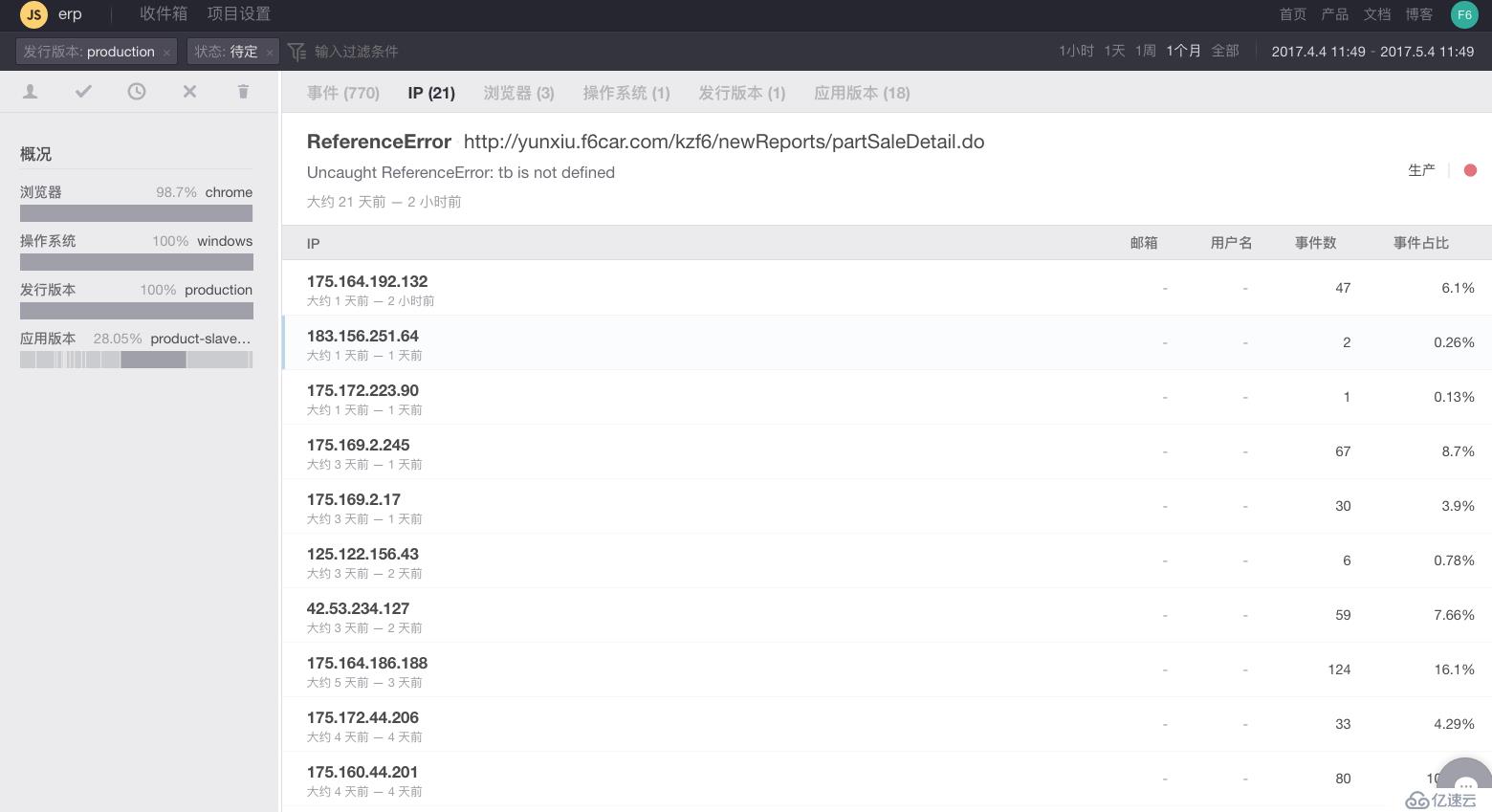
Task: Open the date range picker
Action: pos(1372,52)
